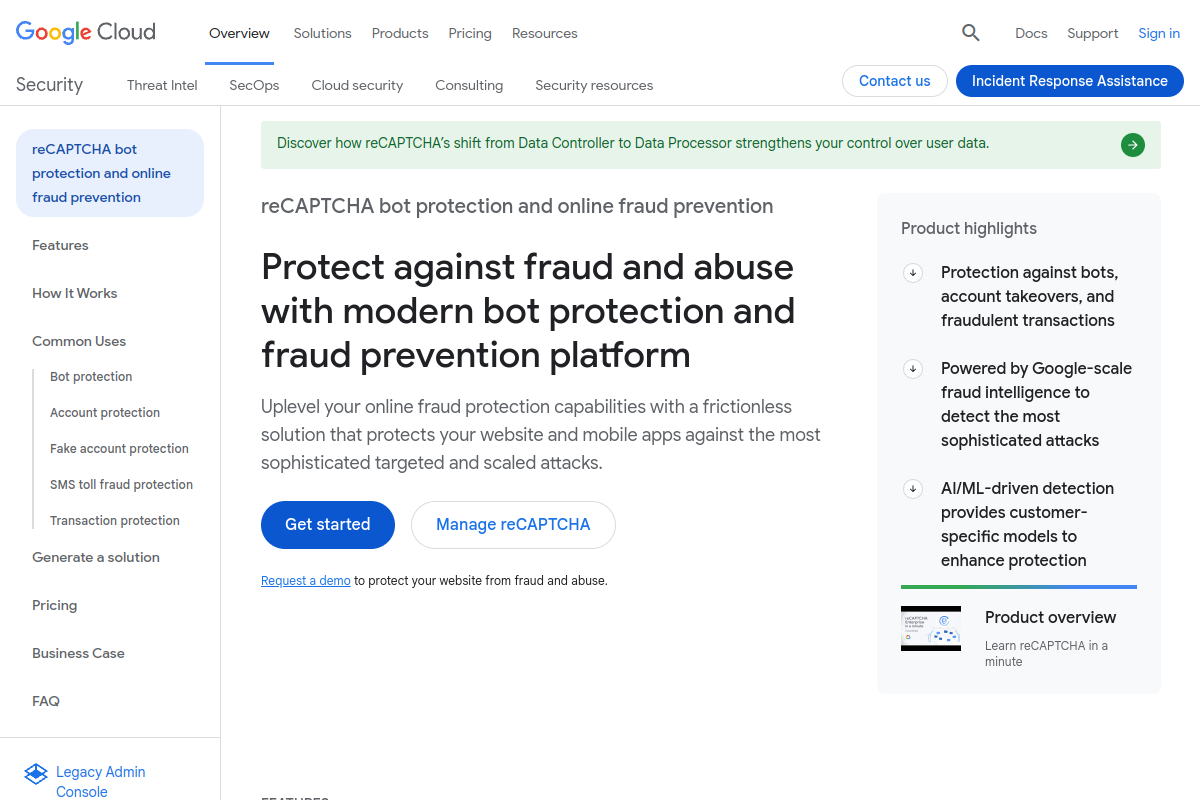Open the Request a demo link

point(305,580)
